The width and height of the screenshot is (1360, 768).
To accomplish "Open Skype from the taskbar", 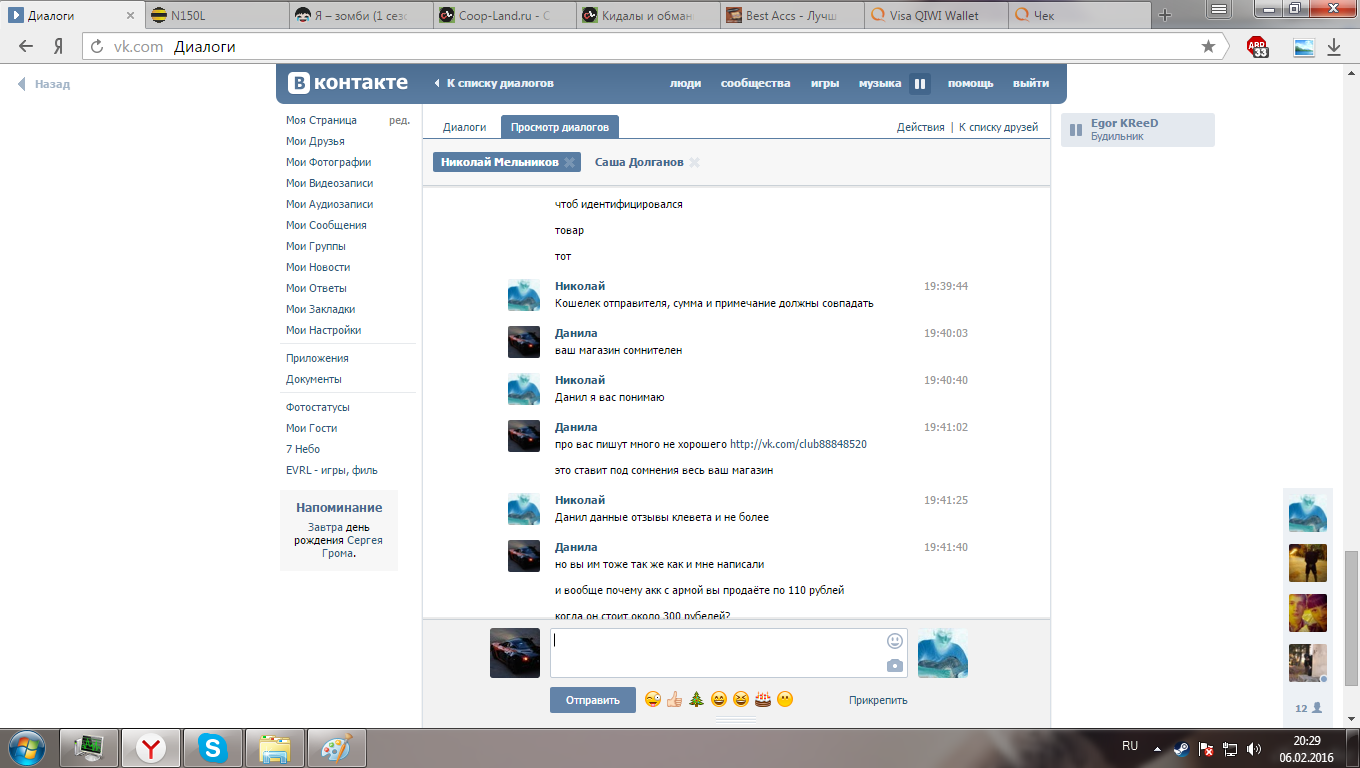I will click(x=212, y=747).
